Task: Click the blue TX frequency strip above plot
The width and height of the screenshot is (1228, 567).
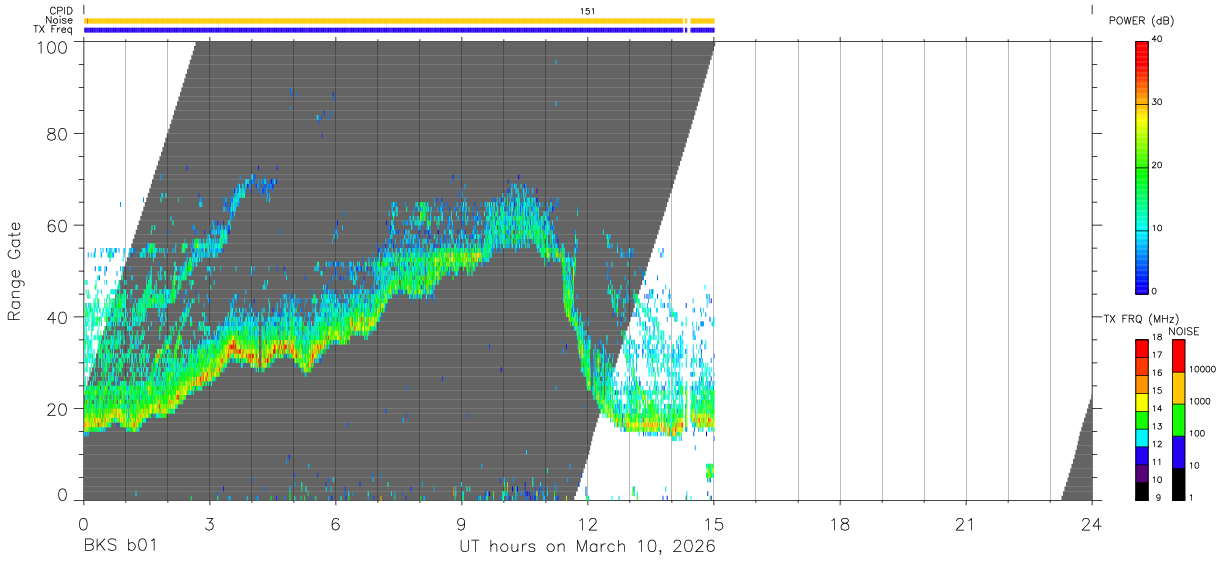Action: tap(399, 30)
